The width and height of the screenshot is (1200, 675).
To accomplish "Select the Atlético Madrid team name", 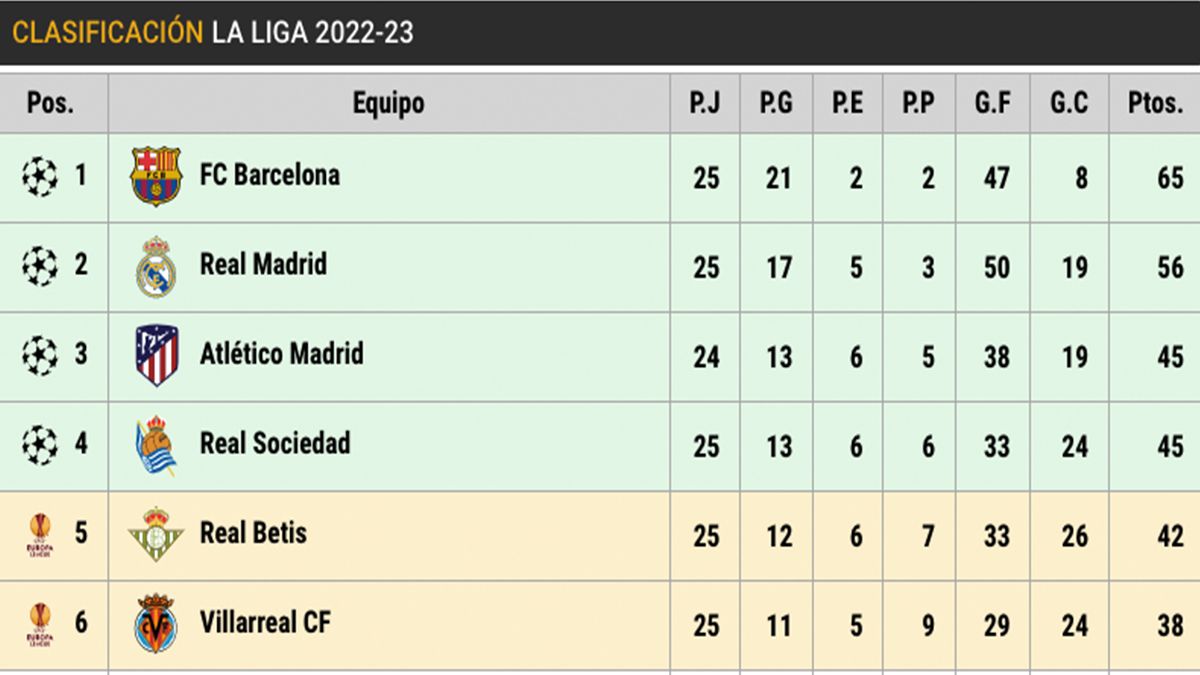I will [281, 354].
